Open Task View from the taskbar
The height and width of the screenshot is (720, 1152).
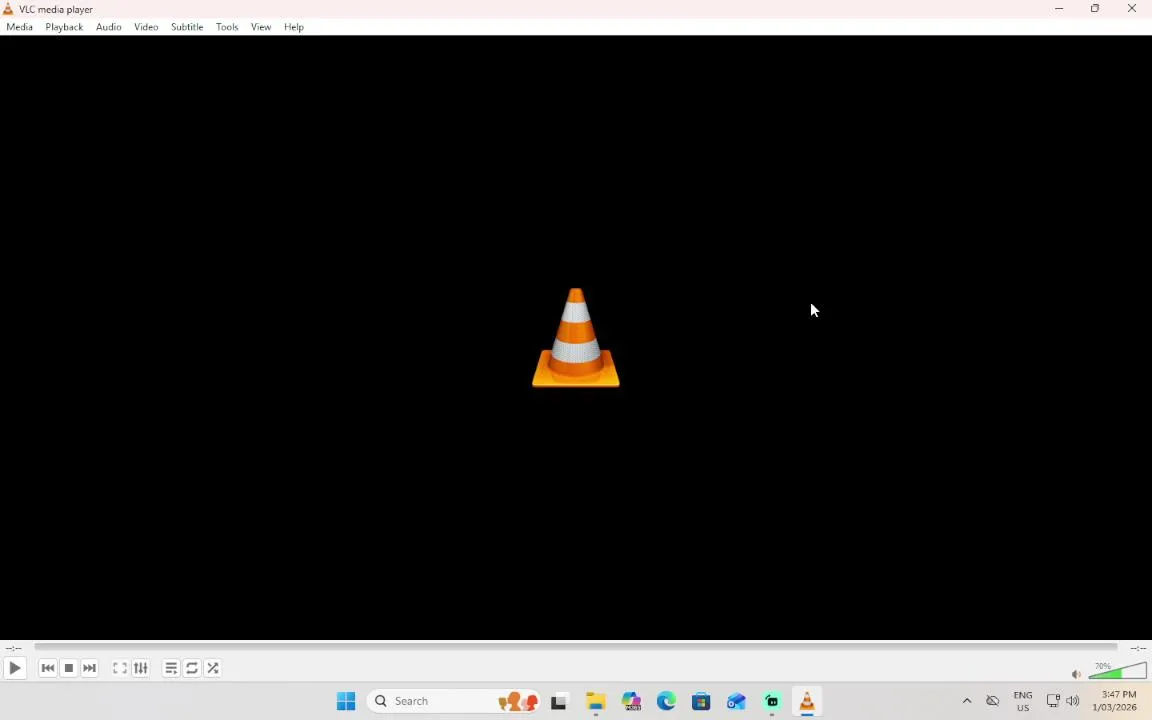[558, 701]
